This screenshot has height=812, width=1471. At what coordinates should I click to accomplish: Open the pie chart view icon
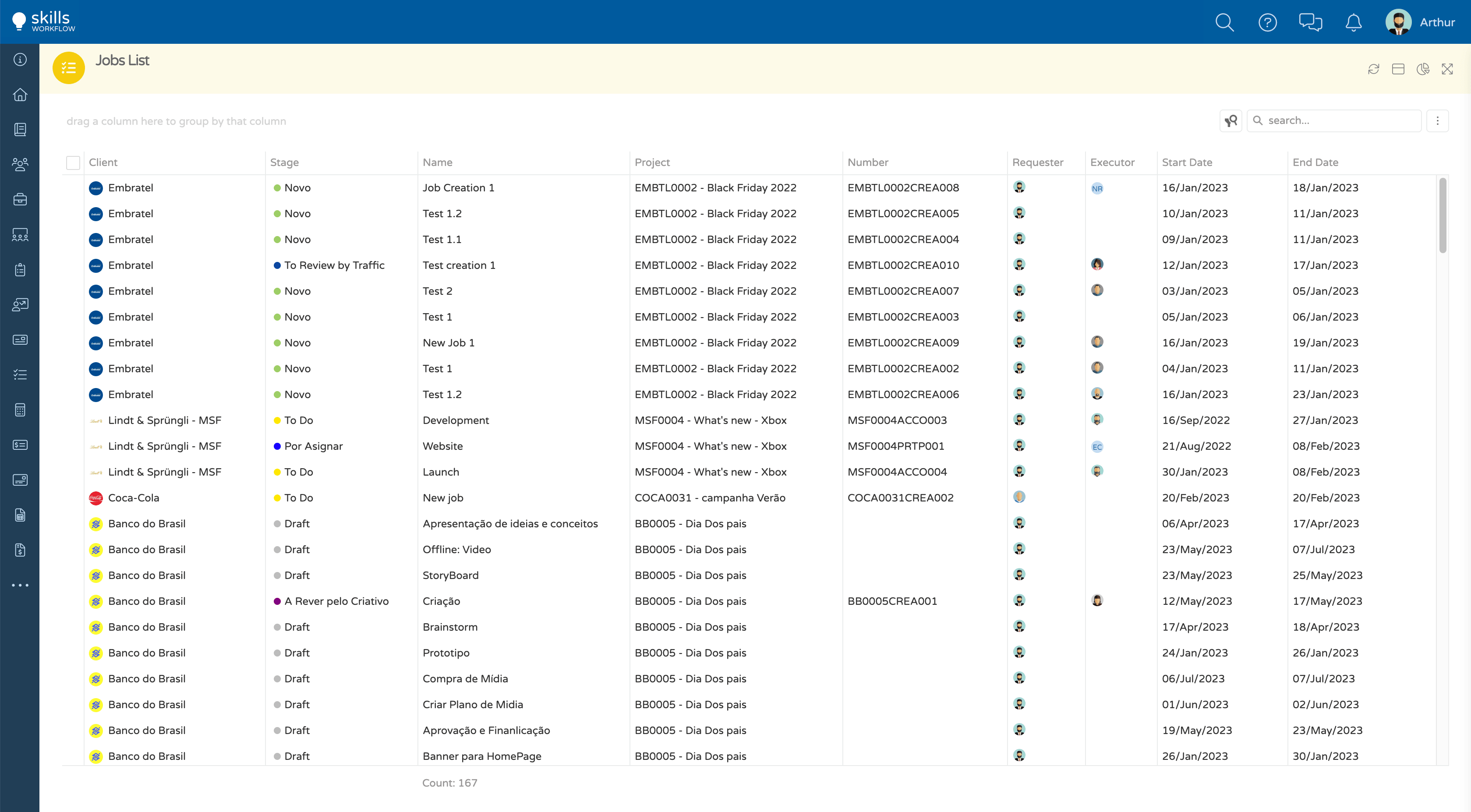pyautogui.click(x=1422, y=69)
